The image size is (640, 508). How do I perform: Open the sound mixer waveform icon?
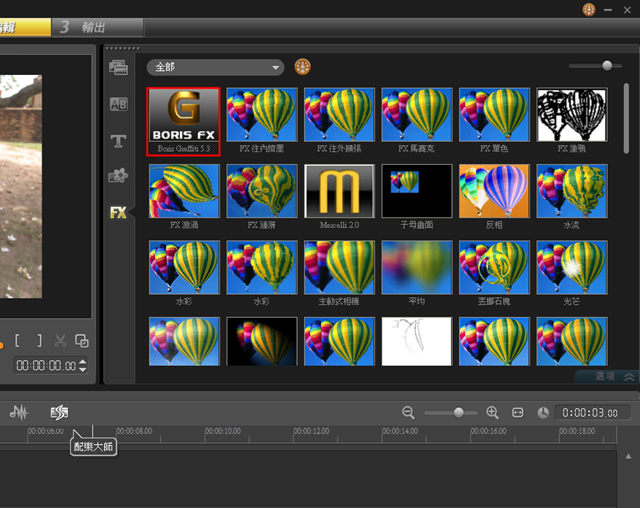coord(19,413)
